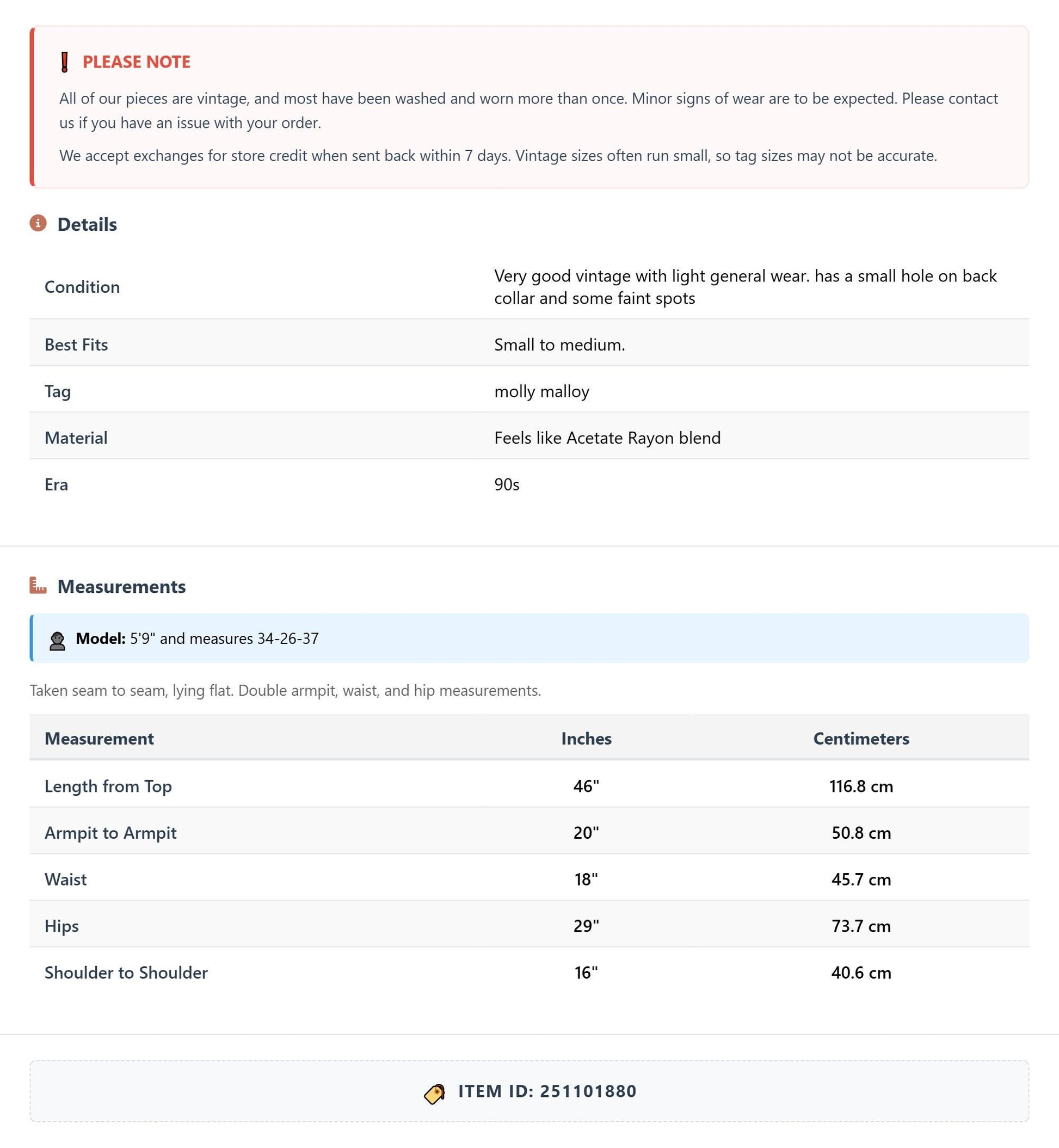Click the Measurements ruler icon
Screen dimensions: 1059x1148
[38, 585]
